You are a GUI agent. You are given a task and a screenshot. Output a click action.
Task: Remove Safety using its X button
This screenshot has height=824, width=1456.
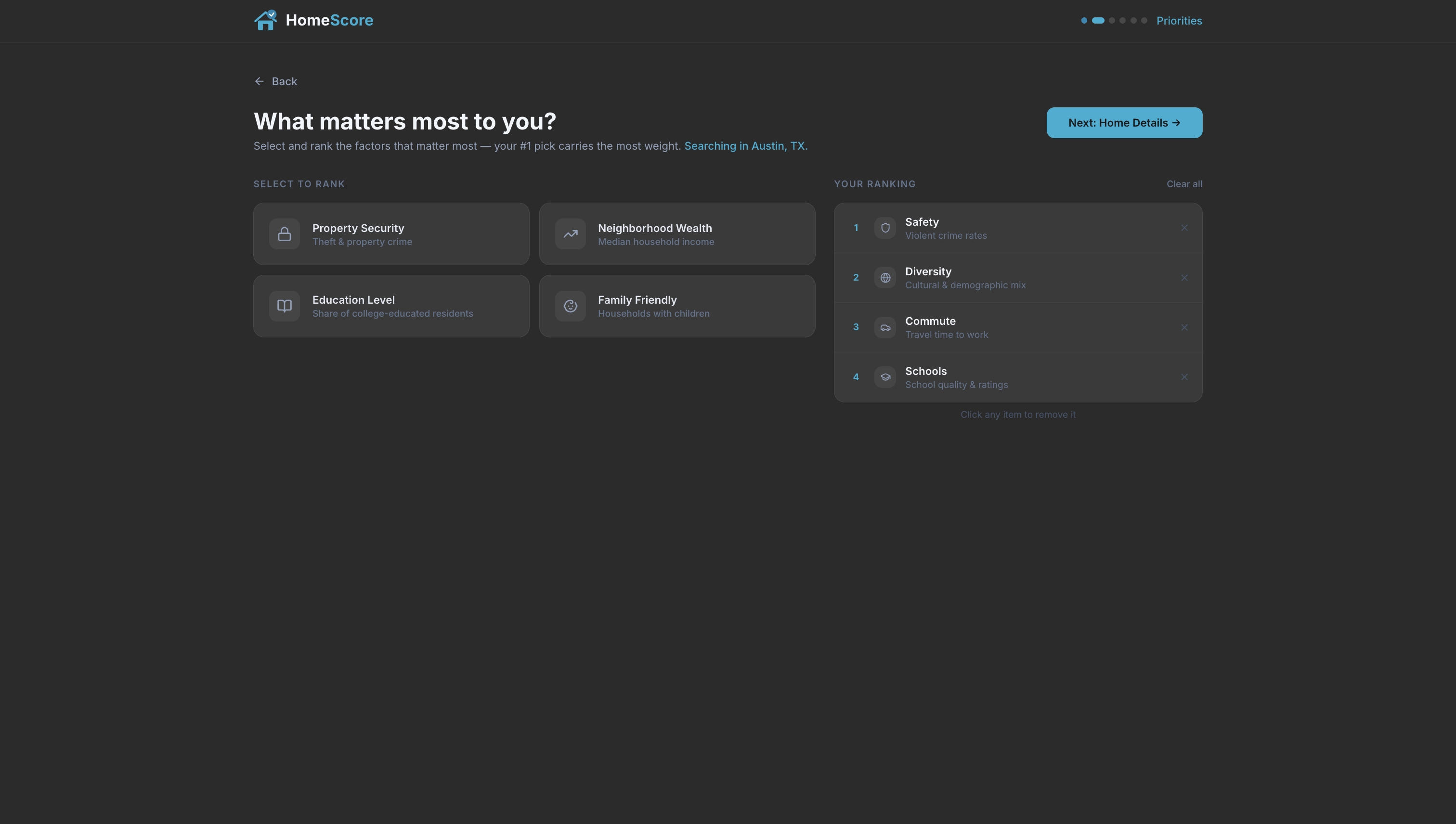[x=1183, y=228]
